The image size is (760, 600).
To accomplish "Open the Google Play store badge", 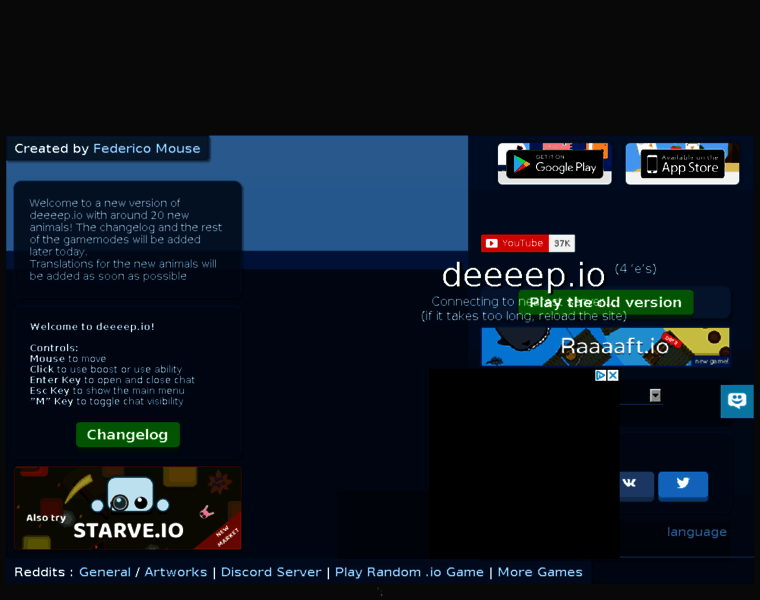I will coord(554,164).
